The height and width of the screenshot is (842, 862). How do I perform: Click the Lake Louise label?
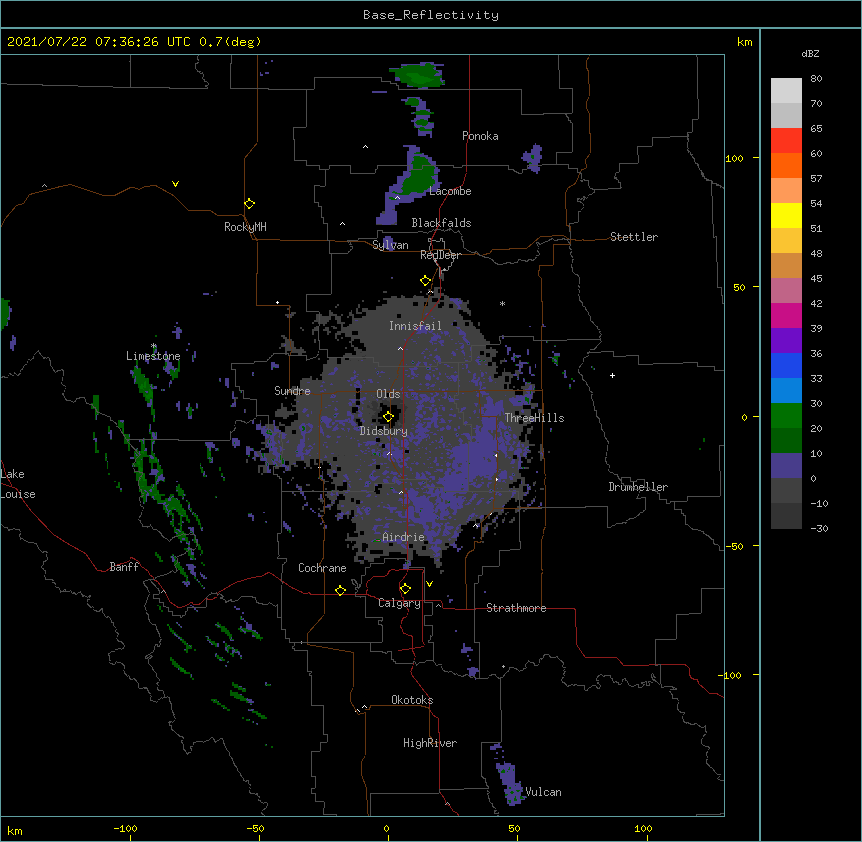[18, 484]
